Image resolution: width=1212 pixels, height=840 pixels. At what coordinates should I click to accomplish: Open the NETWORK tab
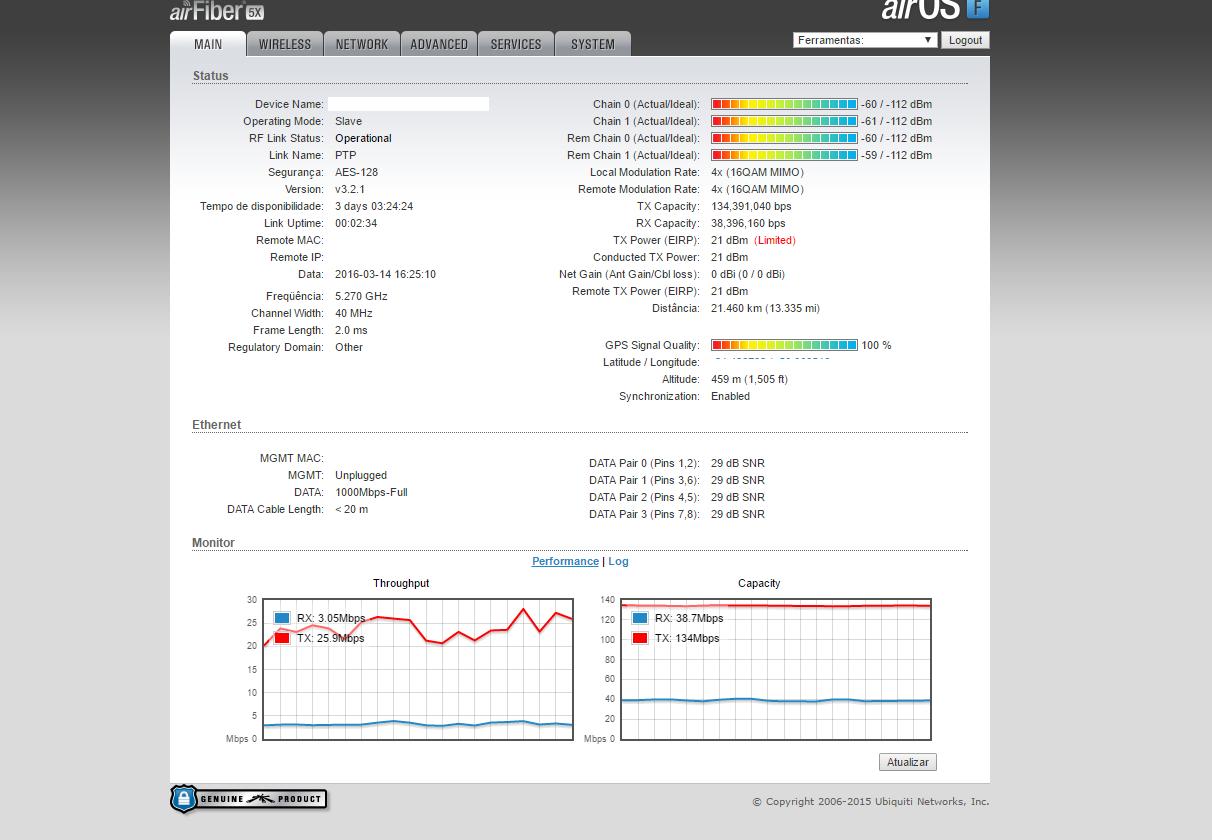[x=362, y=44]
